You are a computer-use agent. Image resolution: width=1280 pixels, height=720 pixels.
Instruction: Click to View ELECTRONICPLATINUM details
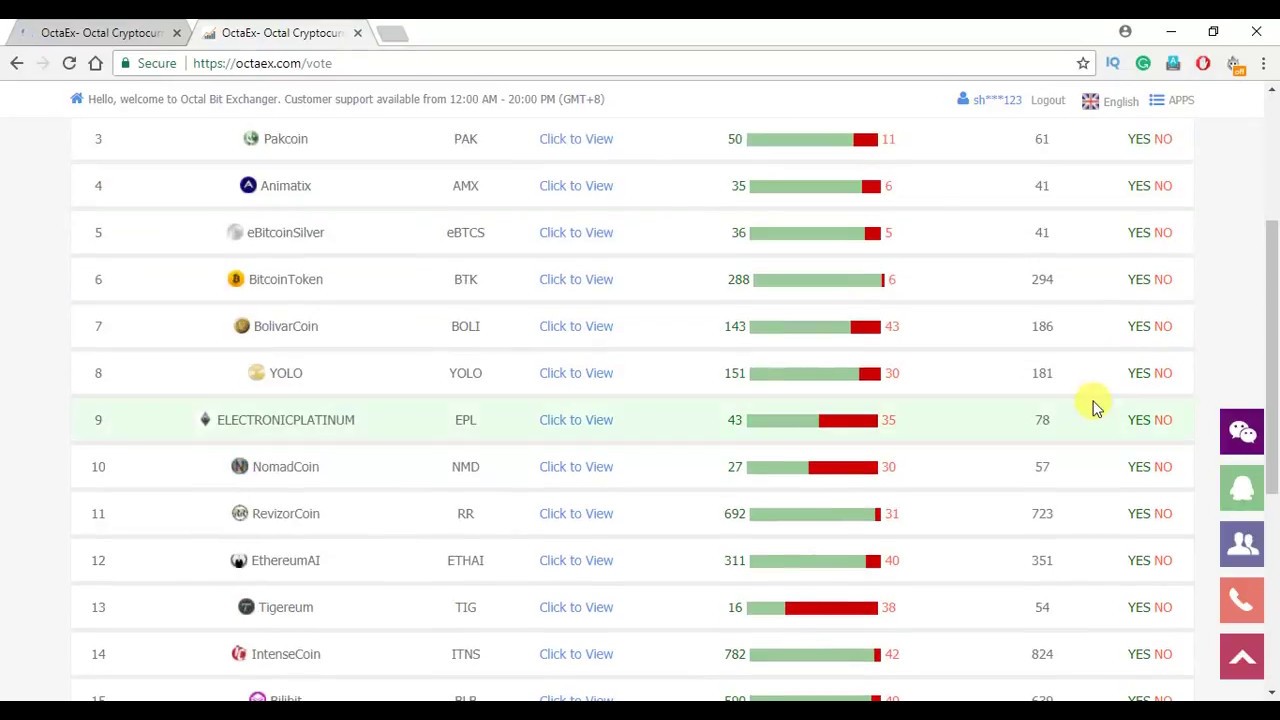[x=576, y=420]
